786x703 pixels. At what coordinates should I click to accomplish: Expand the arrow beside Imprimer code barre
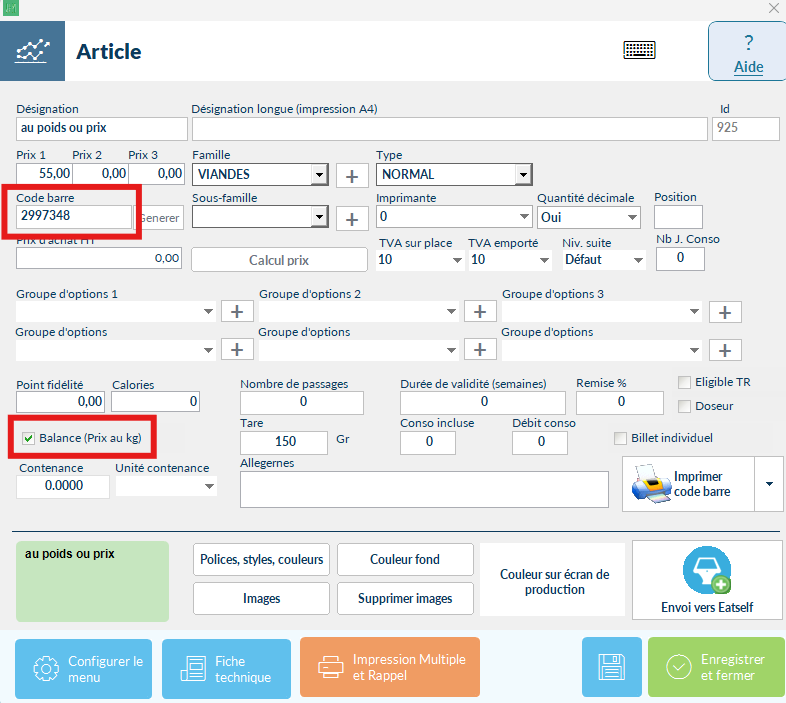(x=768, y=484)
